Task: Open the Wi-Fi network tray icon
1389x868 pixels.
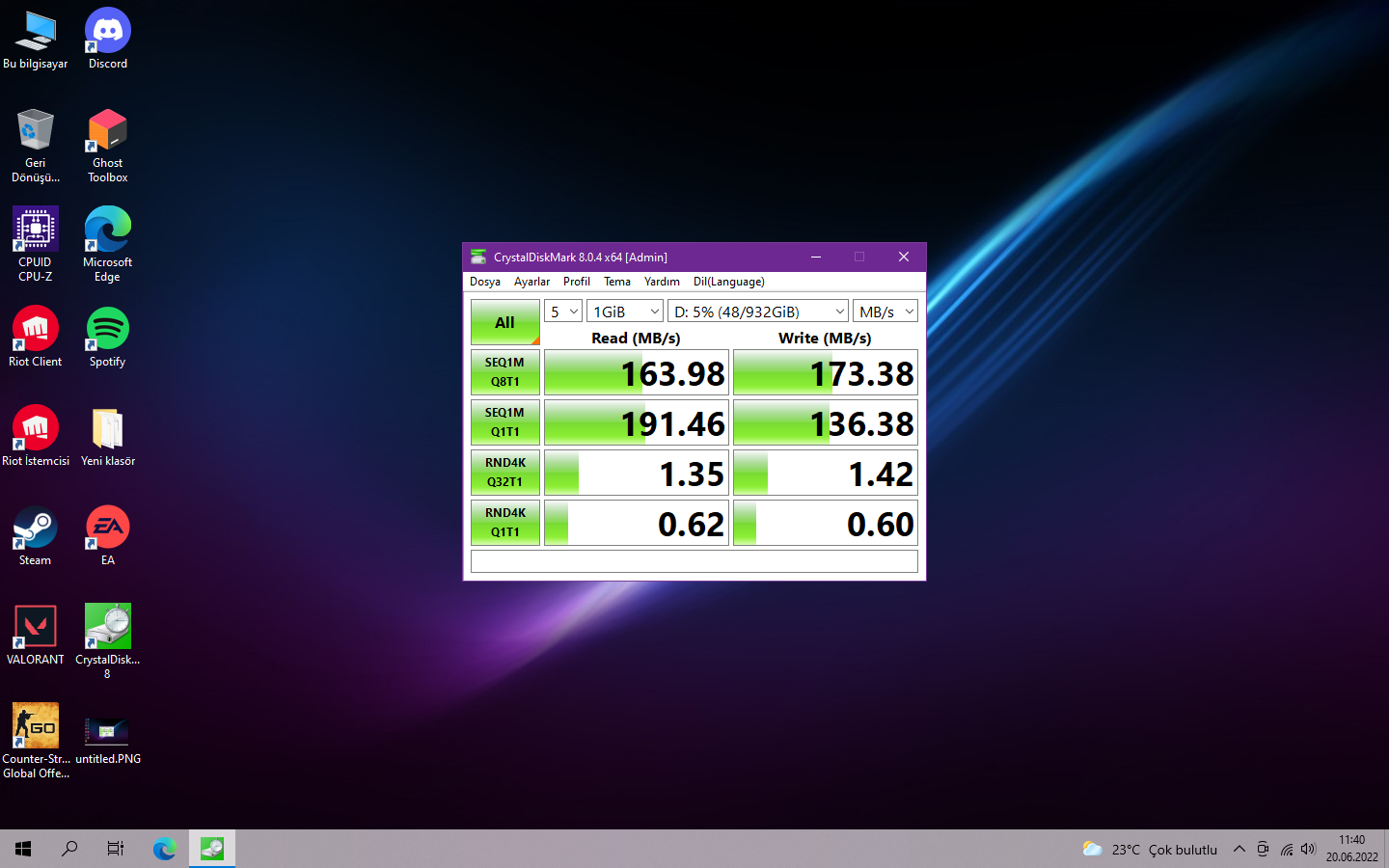Action: 1287,849
